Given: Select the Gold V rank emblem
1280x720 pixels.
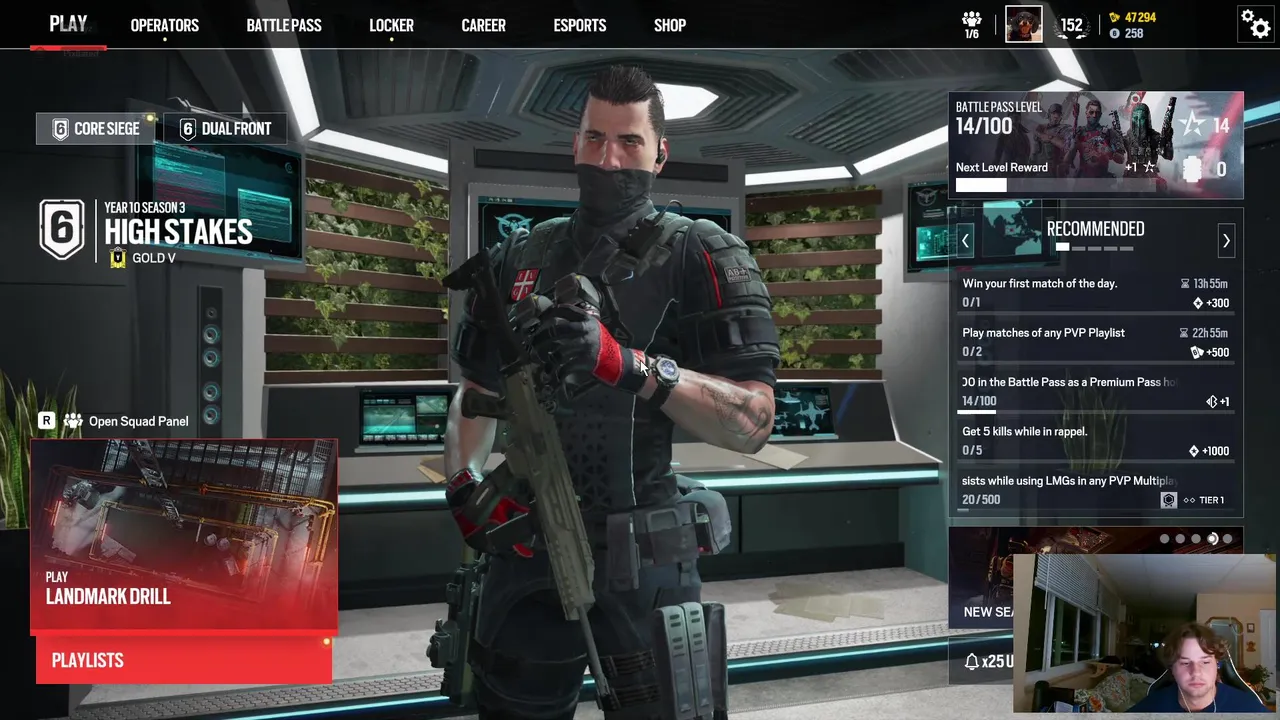Looking at the screenshot, I should pyautogui.click(x=117, y=258).
